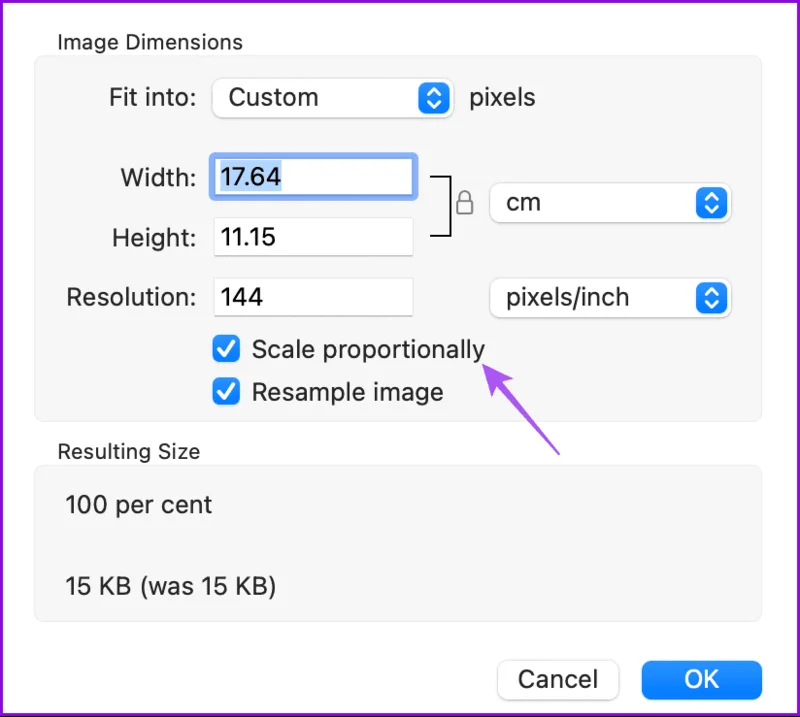Click the 15 KB resulting file size text
This screenshot has width=800, height=717.
pyautogui.click(x=170, y=586)
